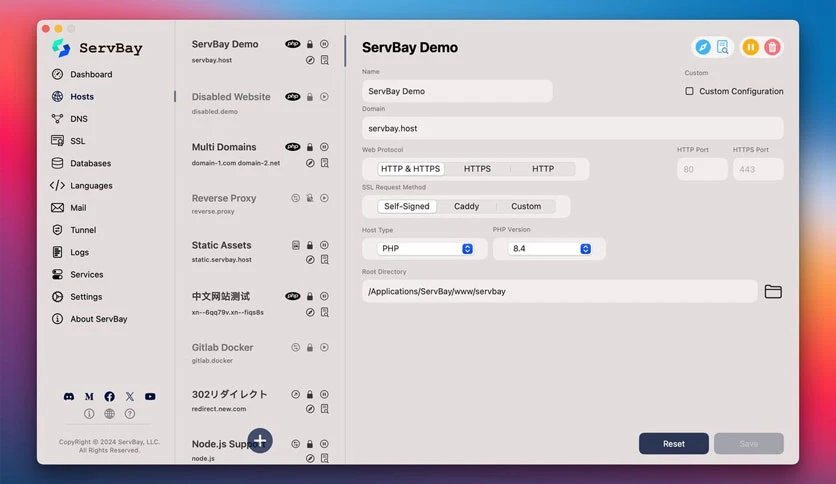This screenshot has width=836, height=484.
Task: Click the Name input field
Action: [457, 91]
